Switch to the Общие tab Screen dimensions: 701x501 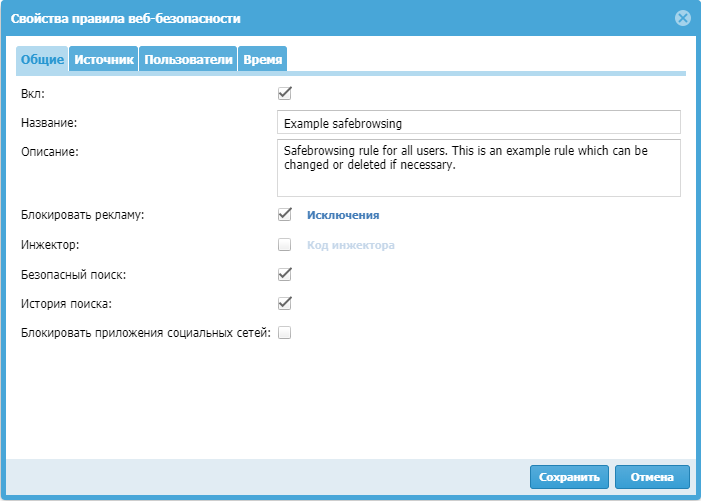(43, 60)
